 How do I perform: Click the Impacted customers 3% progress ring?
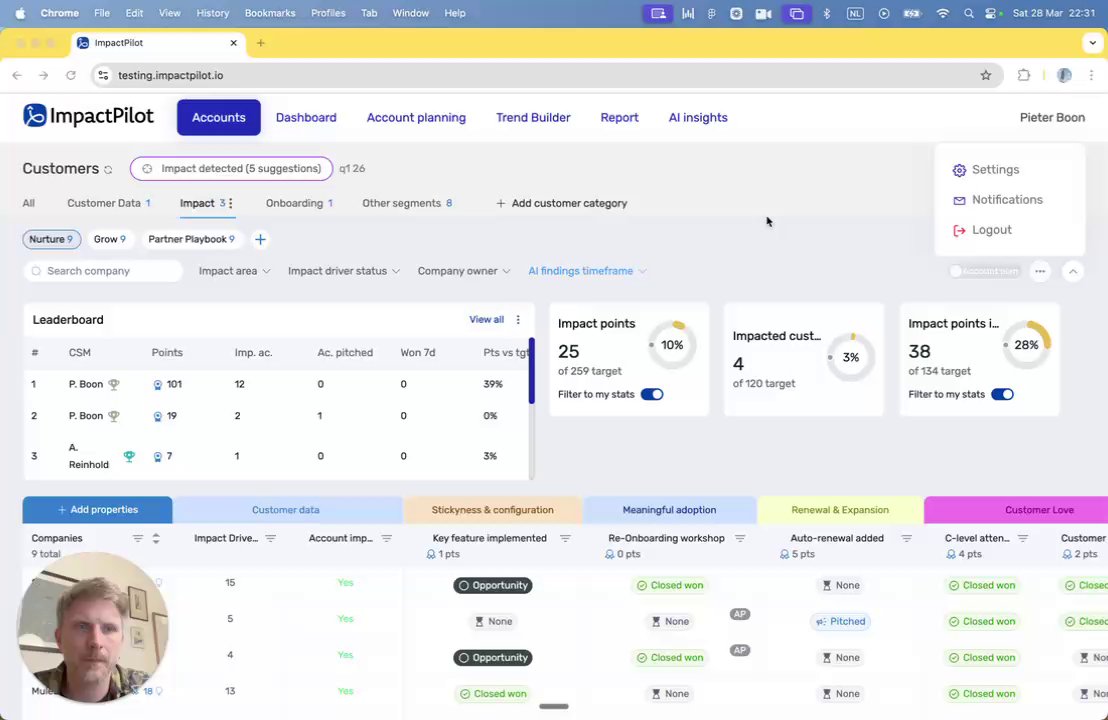tap(850, 358)
